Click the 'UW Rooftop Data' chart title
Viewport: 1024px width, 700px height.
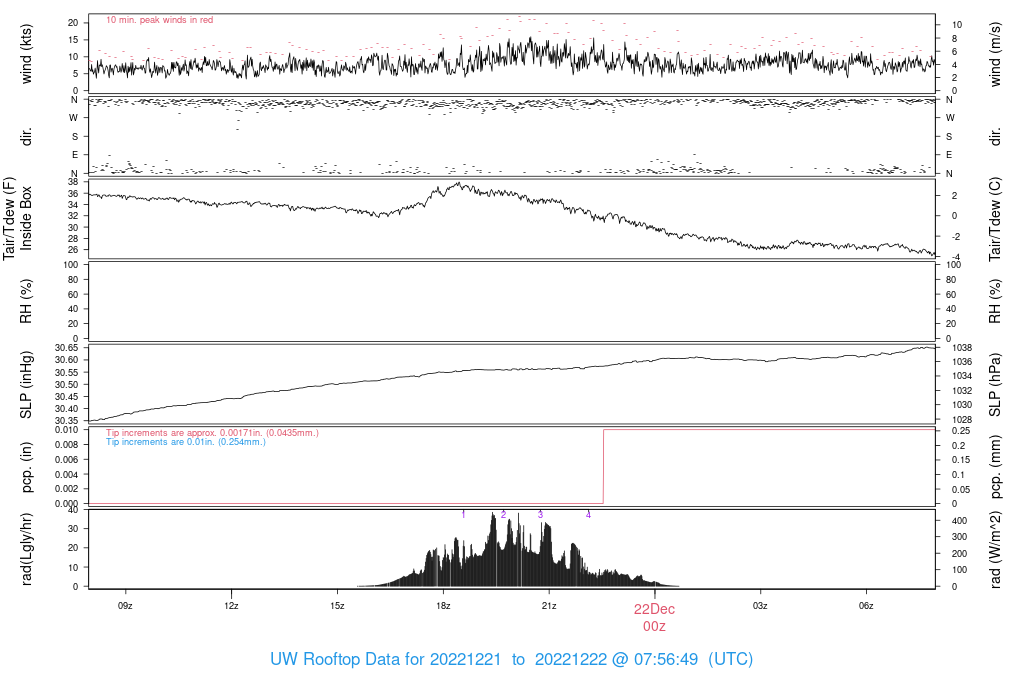(x=511, y=659)
